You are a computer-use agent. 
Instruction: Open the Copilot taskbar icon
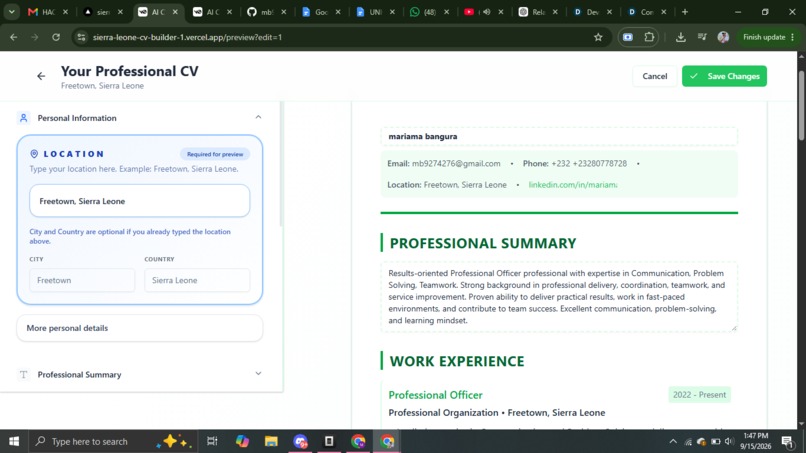coord(242,441)
